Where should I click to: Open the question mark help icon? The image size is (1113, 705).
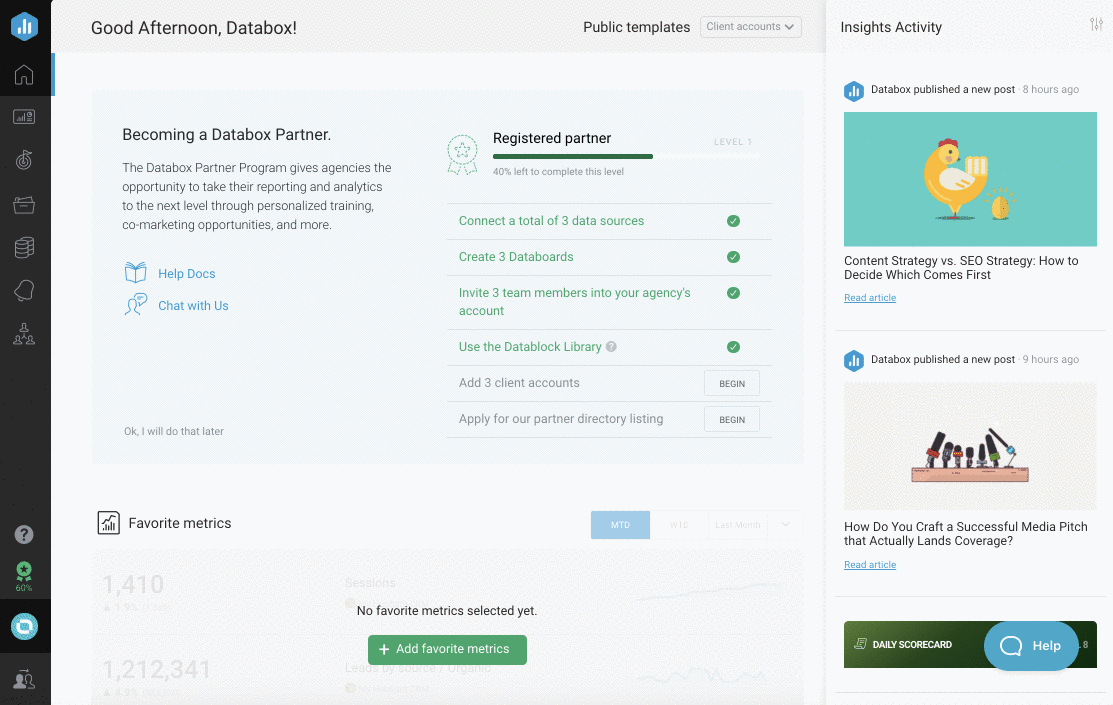pyautogui.click(x=24, y=535)
